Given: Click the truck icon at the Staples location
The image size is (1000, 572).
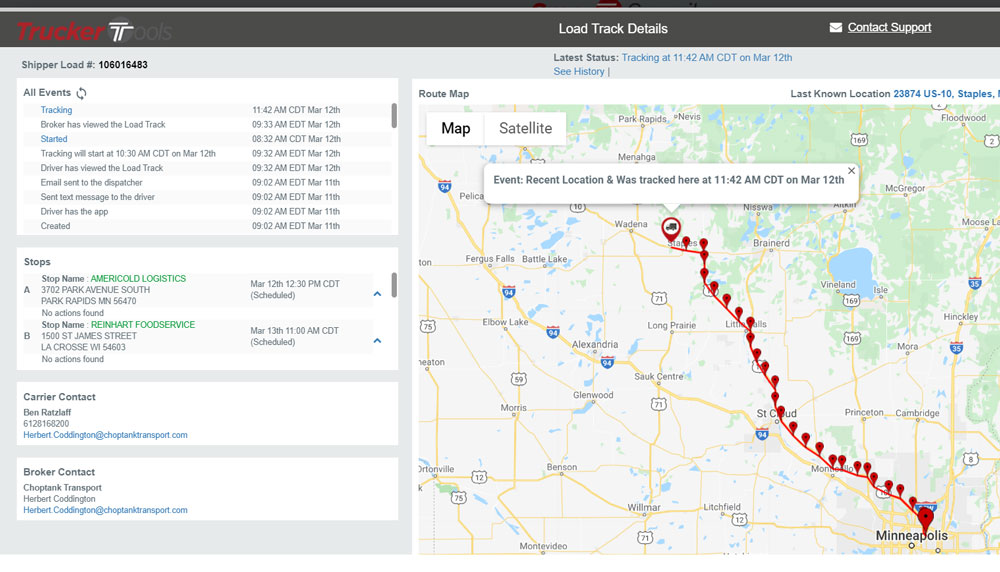Looking at the screenshot, I should point(669,226).
